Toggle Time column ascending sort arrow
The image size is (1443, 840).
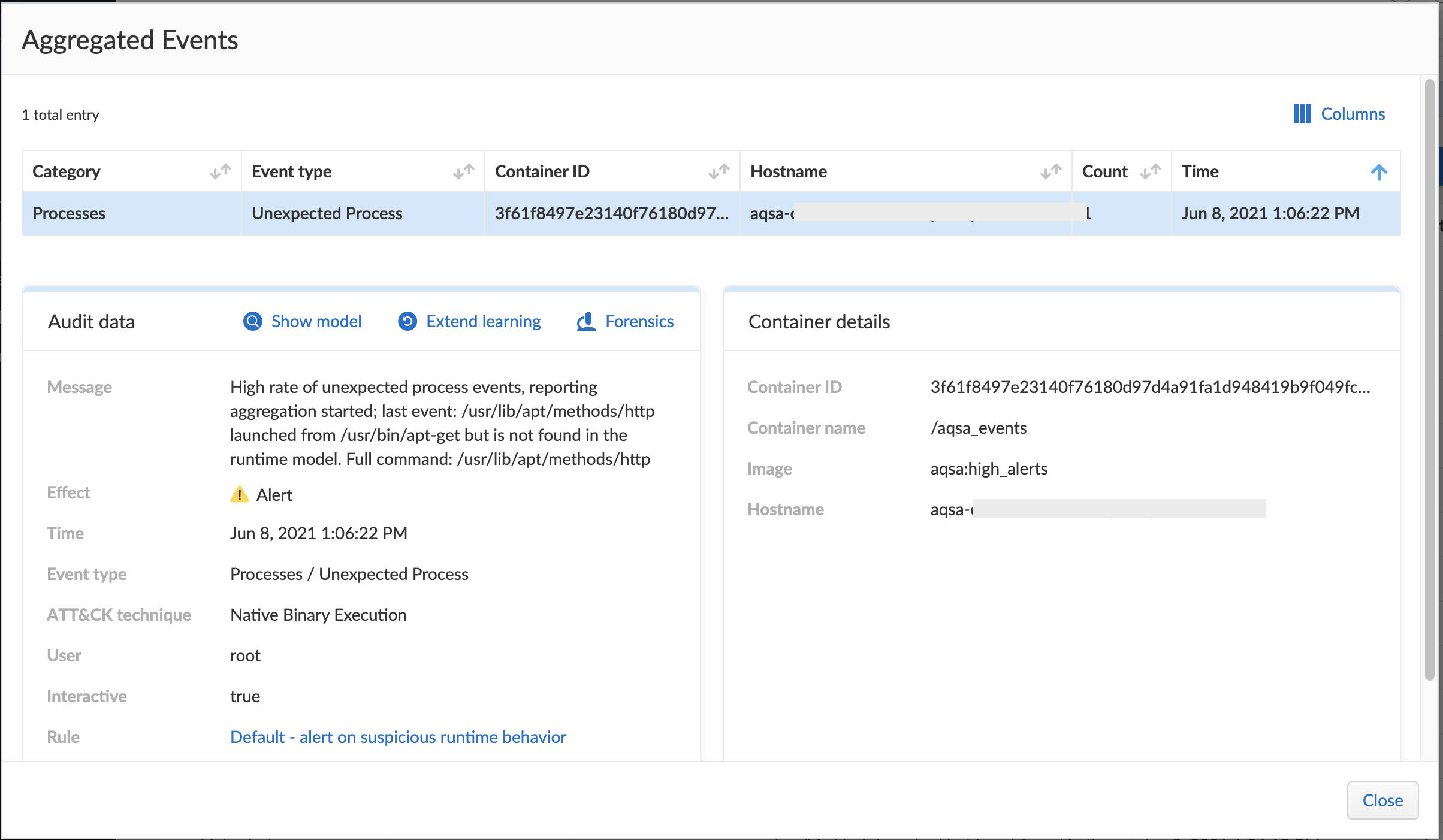pos(1379,172)
